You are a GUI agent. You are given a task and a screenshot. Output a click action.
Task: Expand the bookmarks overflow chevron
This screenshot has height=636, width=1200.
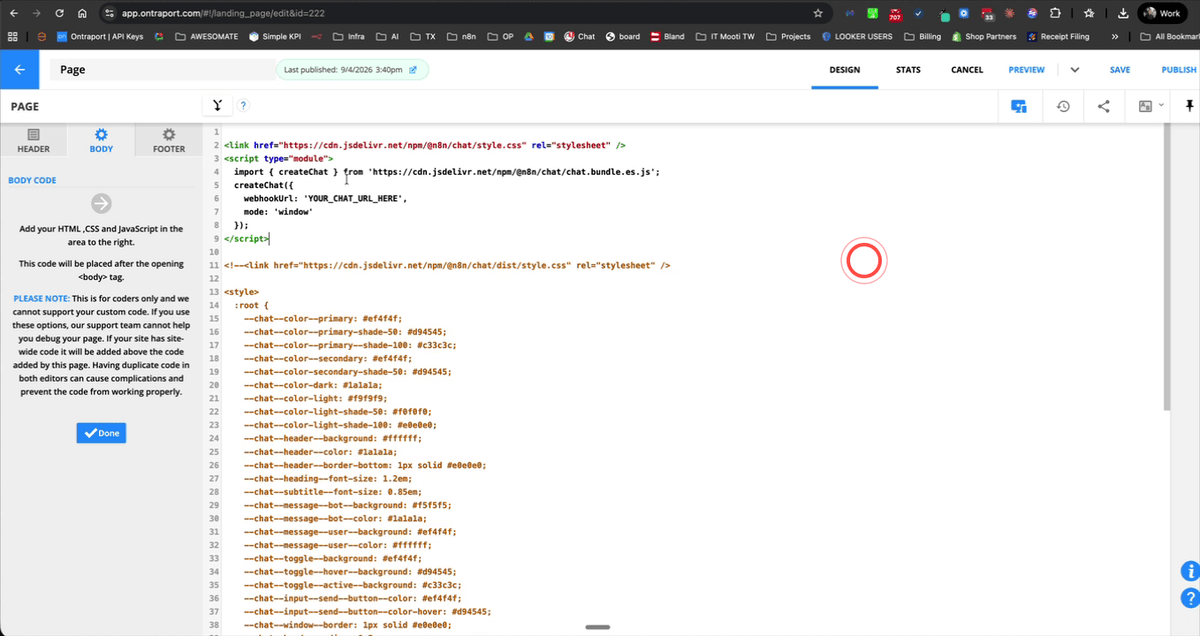1114,36
